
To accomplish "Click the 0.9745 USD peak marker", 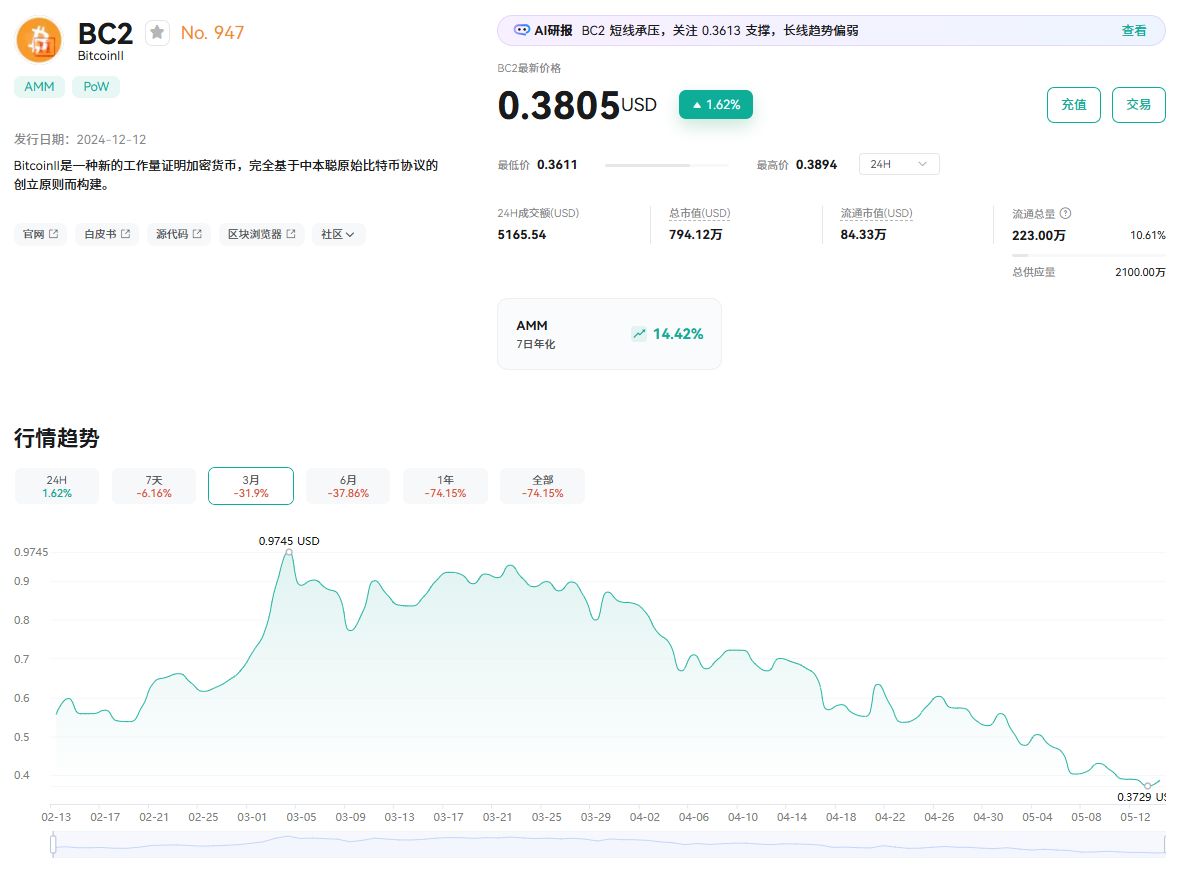I will pos(289,552).
